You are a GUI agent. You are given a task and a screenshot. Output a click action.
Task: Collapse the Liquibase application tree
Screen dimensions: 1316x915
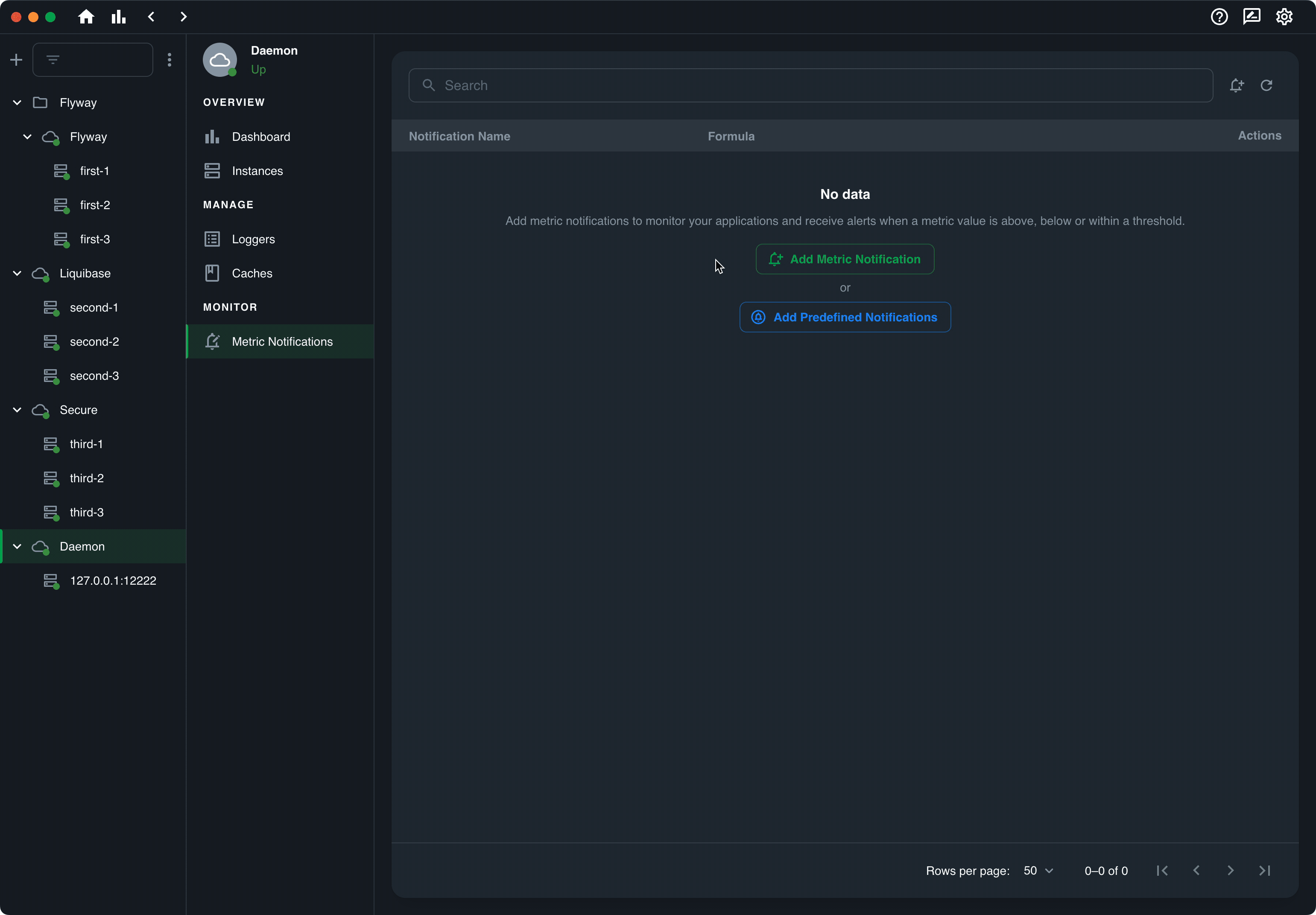pyautogui.click(x=17, y=273)
